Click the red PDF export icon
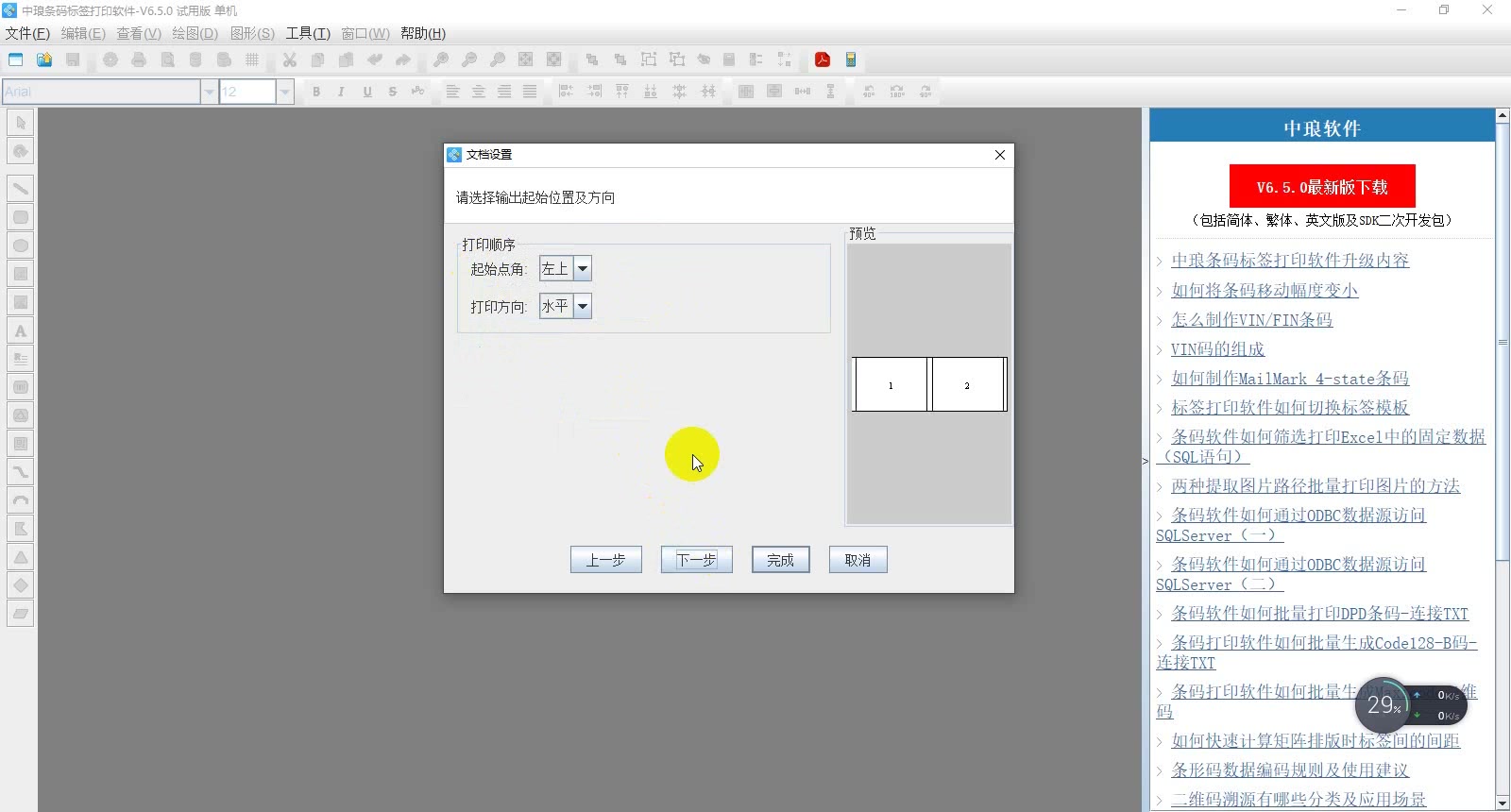Image resolution: width=1511 pixels, height=812 pixels. (823, 59)
